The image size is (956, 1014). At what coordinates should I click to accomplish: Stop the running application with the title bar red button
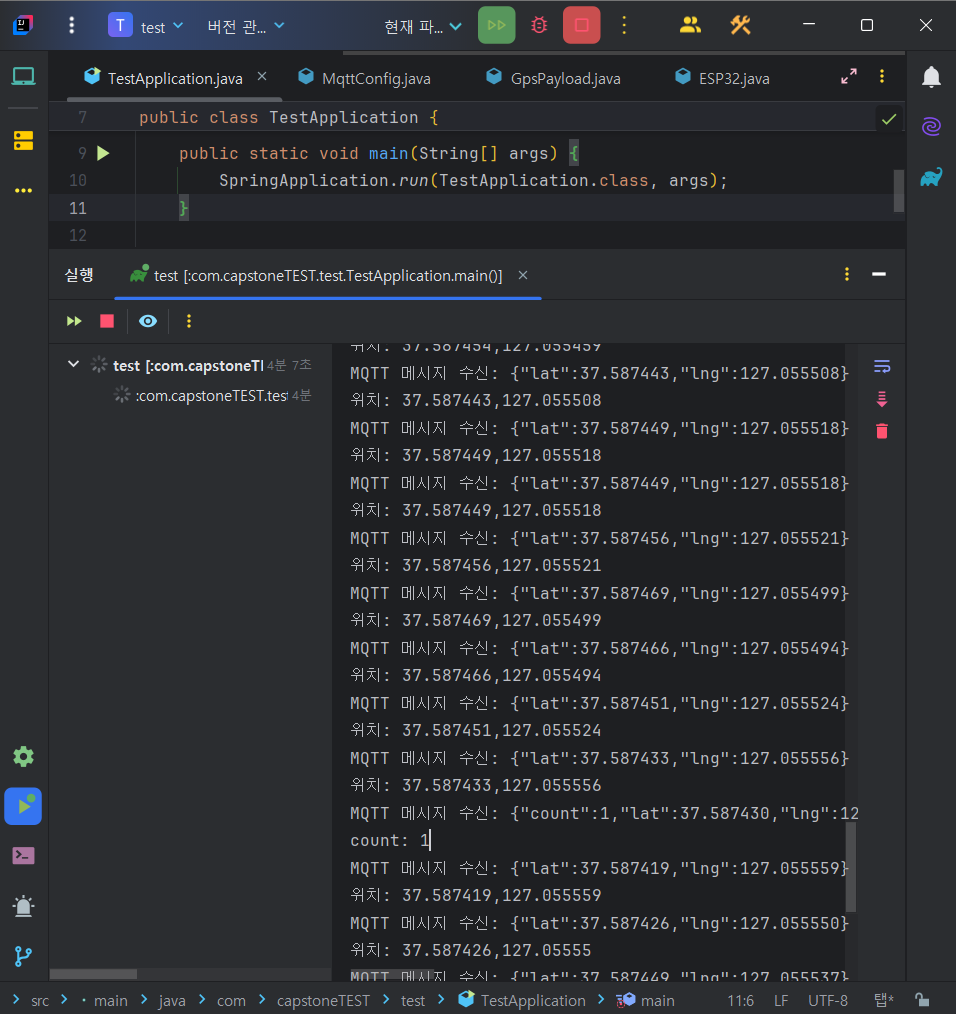(581, 25)
